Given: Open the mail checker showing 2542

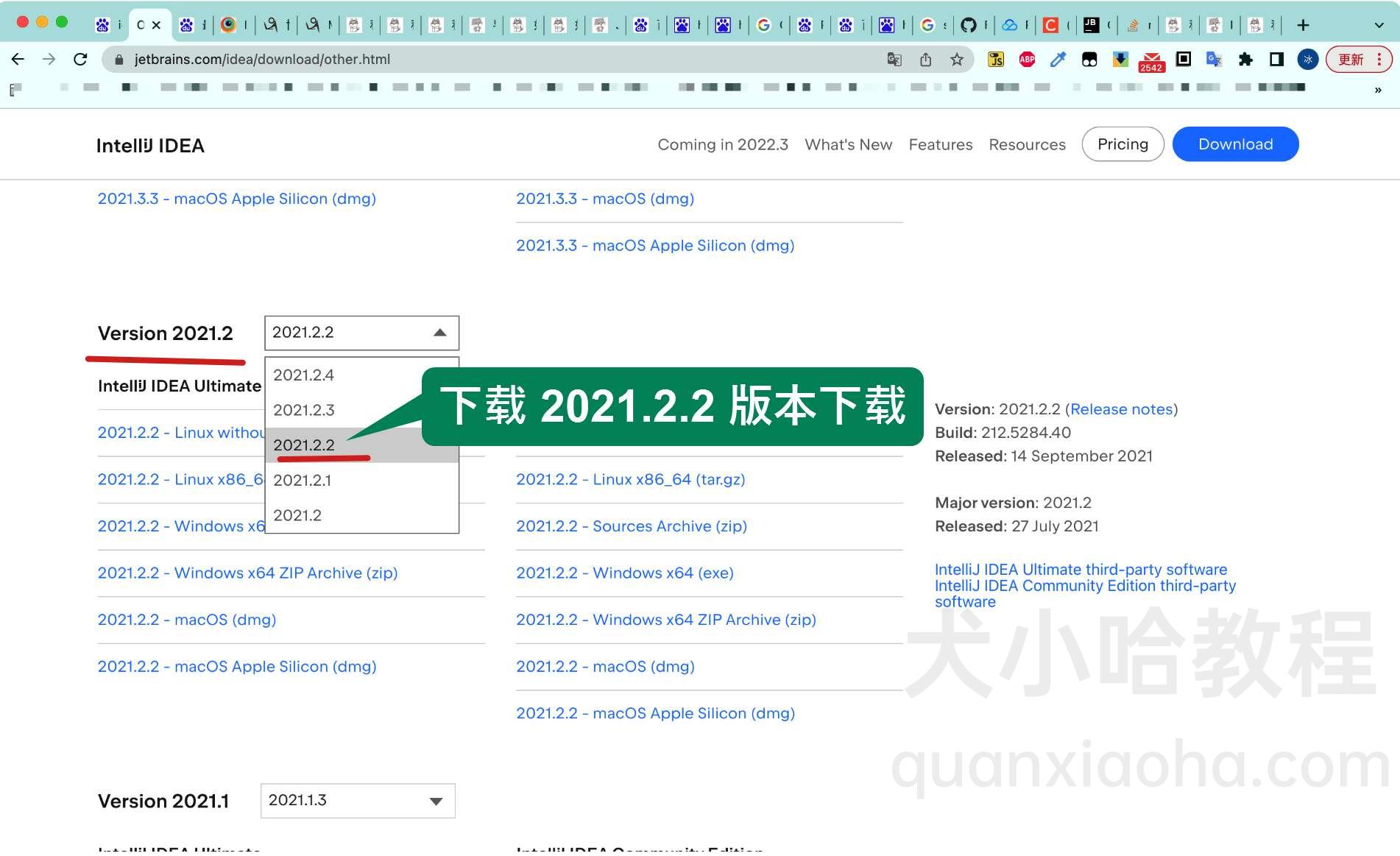Looking at the screenshot, I should [x=1152, y=62].
